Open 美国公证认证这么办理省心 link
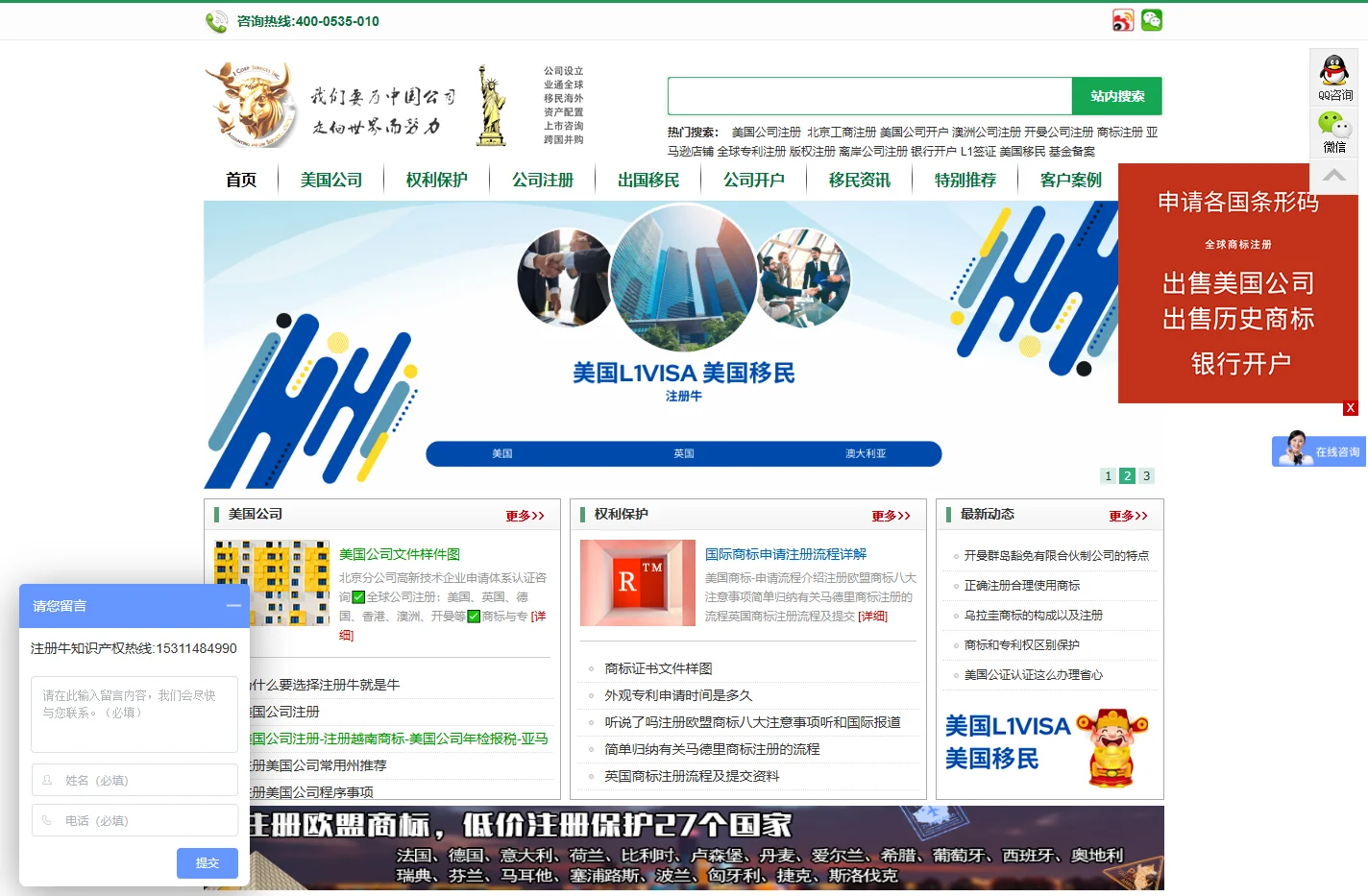The height and width of the screenshot is (896, 1368). tap(1034, 675)
